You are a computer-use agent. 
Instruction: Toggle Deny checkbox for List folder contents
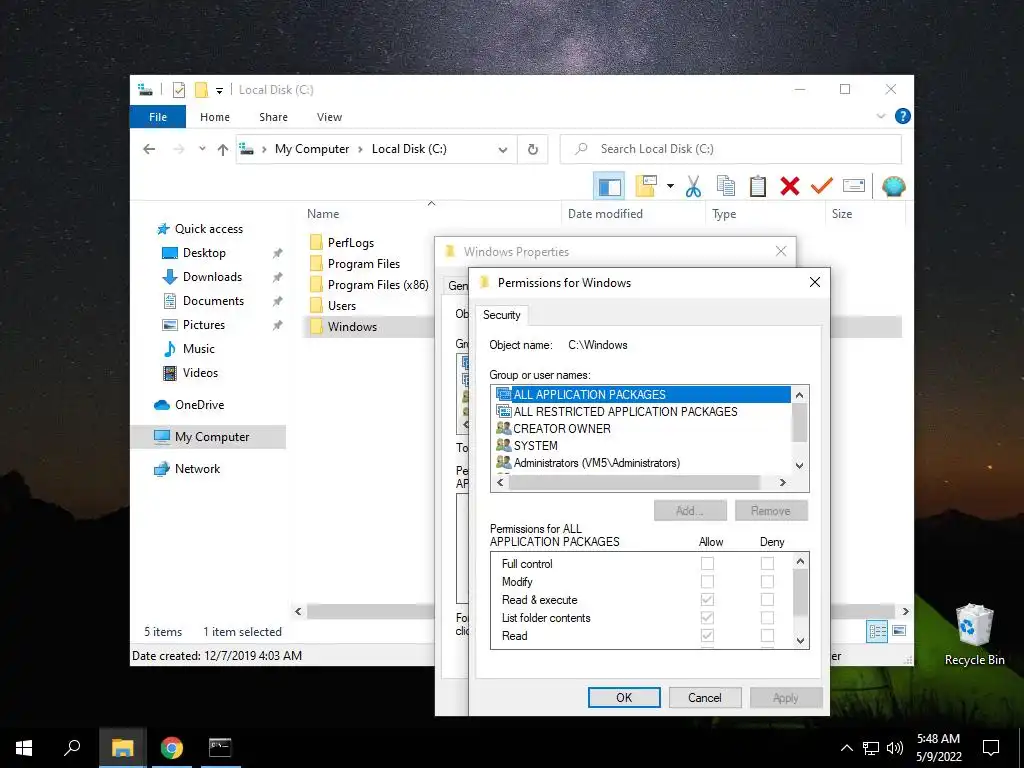pos(767,617)
